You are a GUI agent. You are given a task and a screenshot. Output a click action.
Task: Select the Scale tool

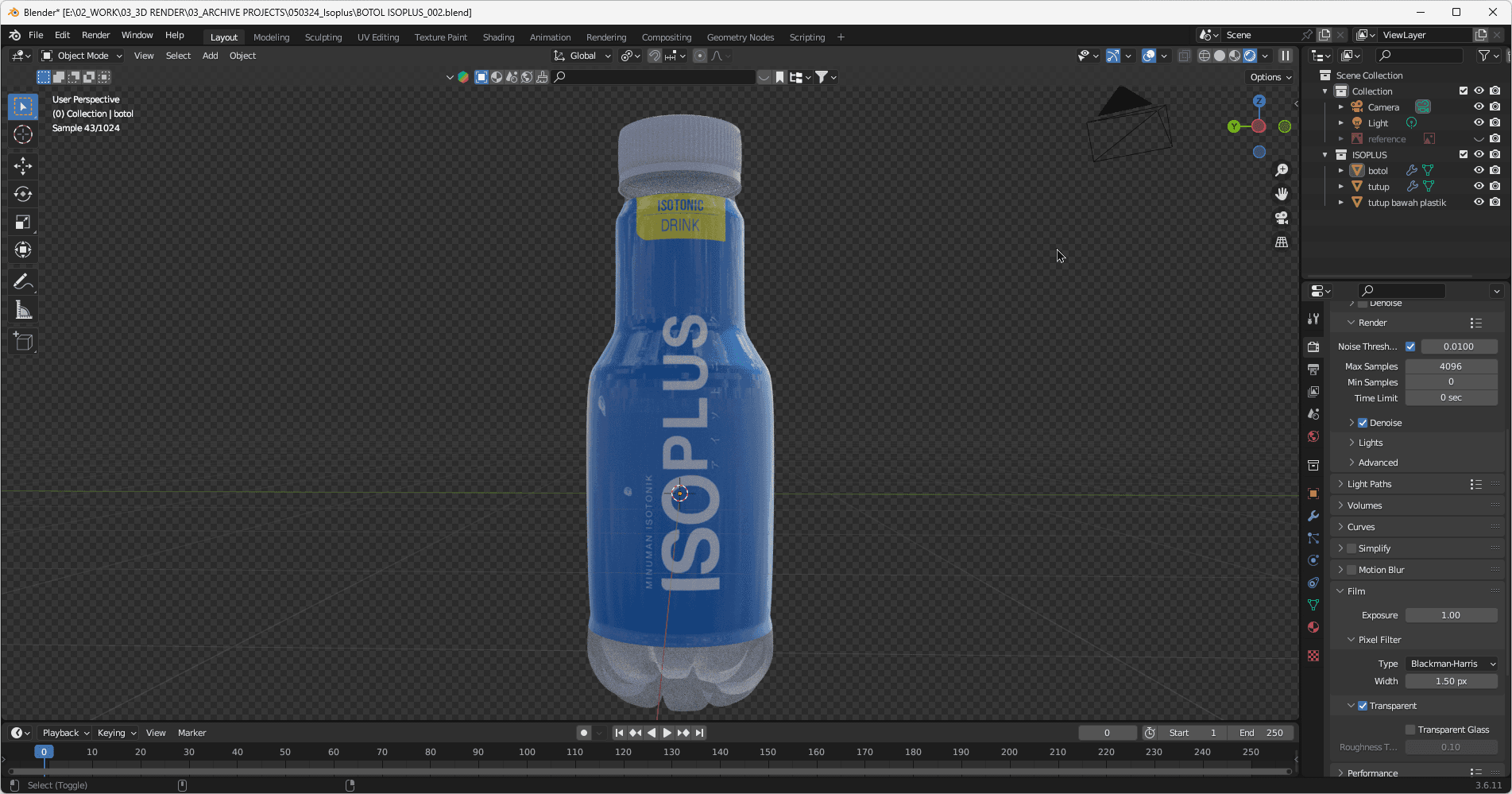tap(23, 222)
